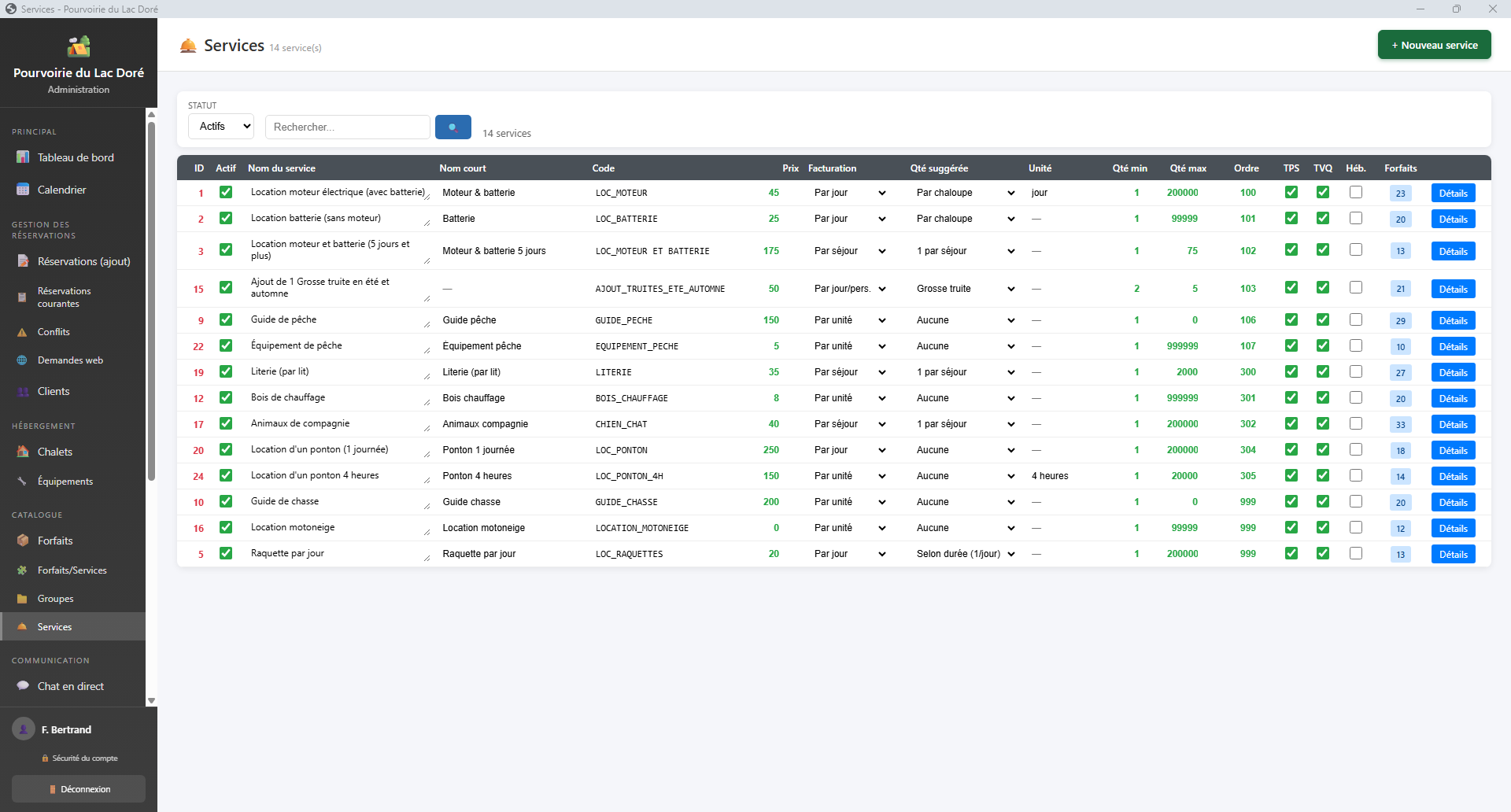
Task: Click the Clients icon
Action: [x=23, y=391]
